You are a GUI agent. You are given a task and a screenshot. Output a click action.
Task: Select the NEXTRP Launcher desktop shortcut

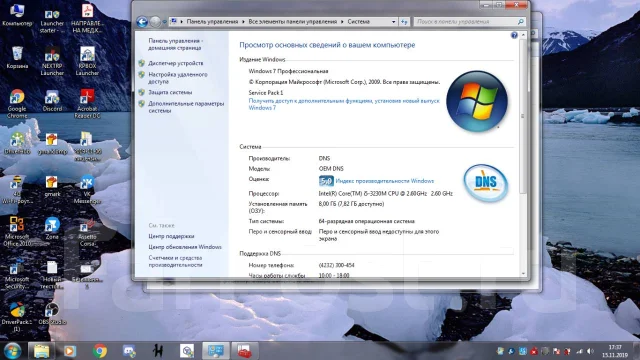tap(52, 61)
